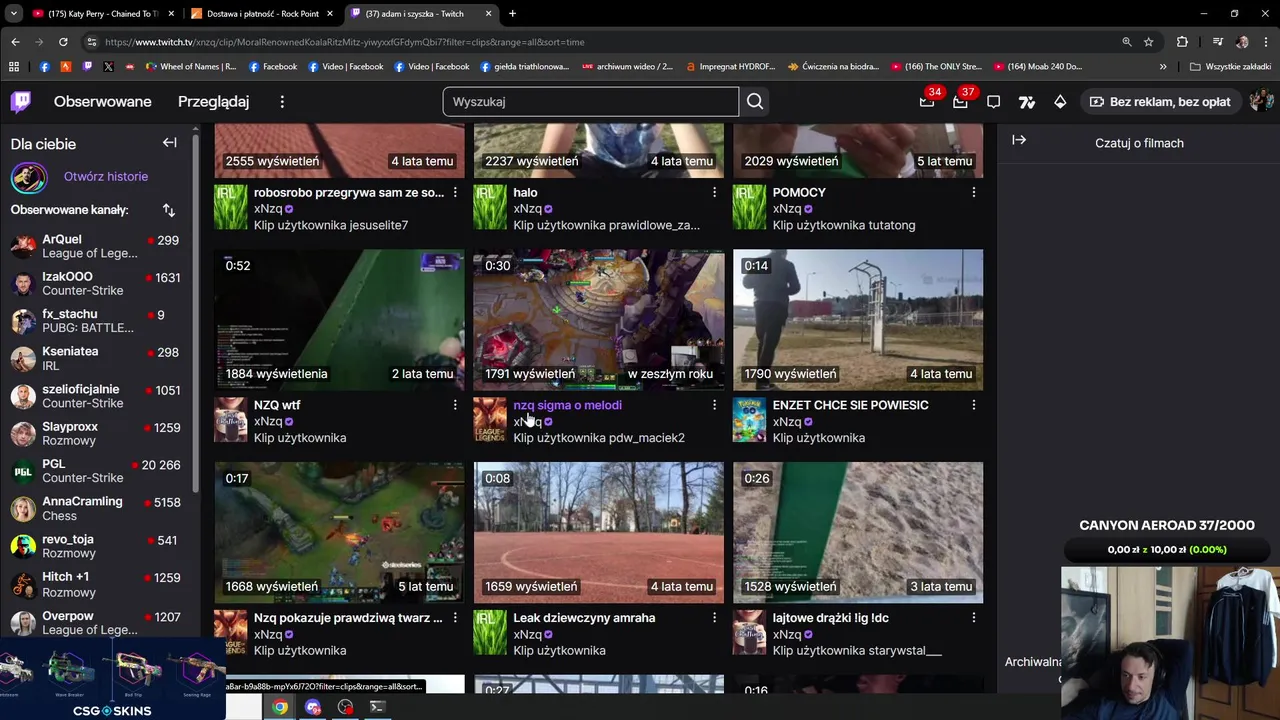The height and width of the screenshot is (720, 1280).
Task: Open the xNzq channel under NZQ wtf
Action: [268, 421]
